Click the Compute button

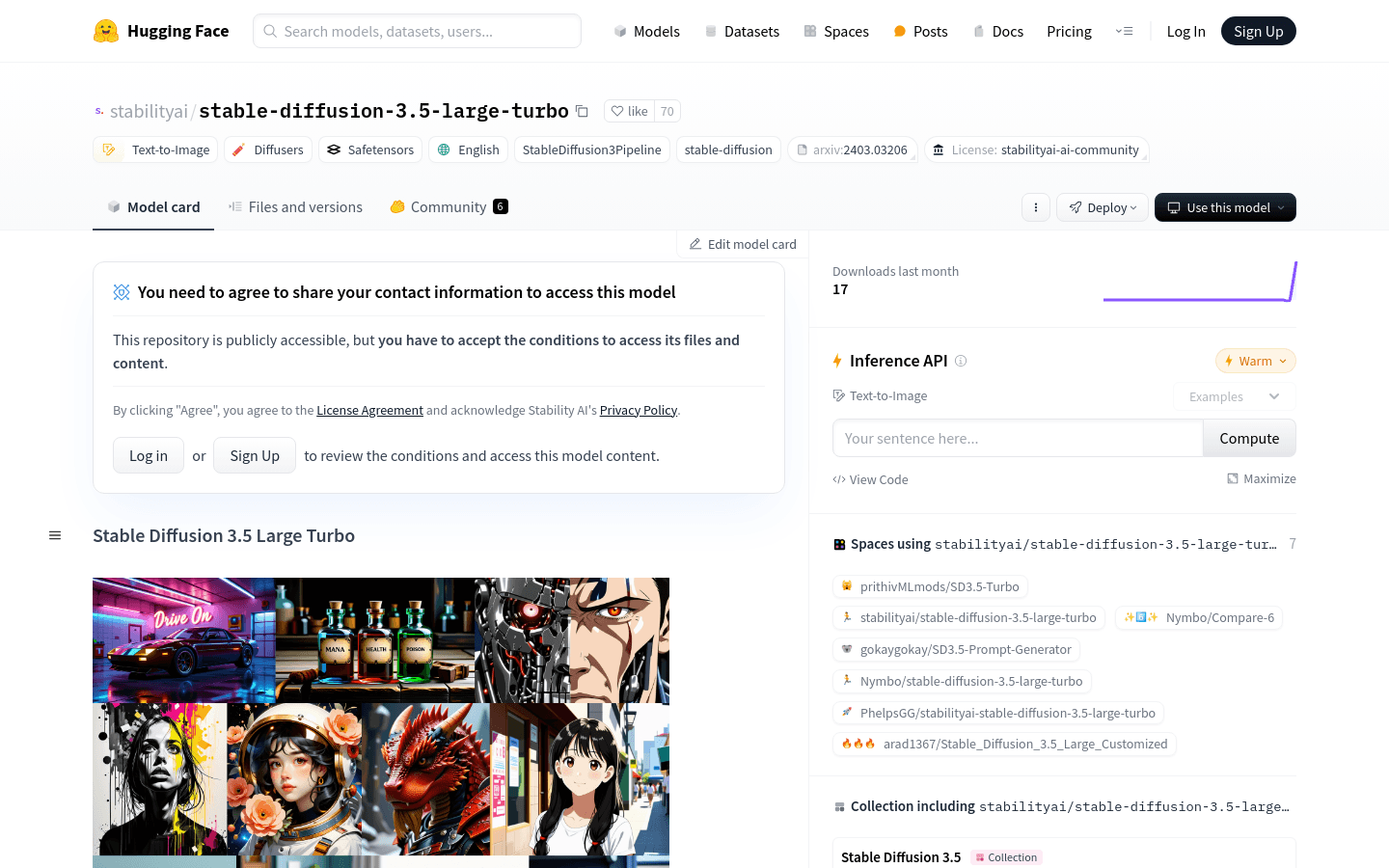(1249, 438)
